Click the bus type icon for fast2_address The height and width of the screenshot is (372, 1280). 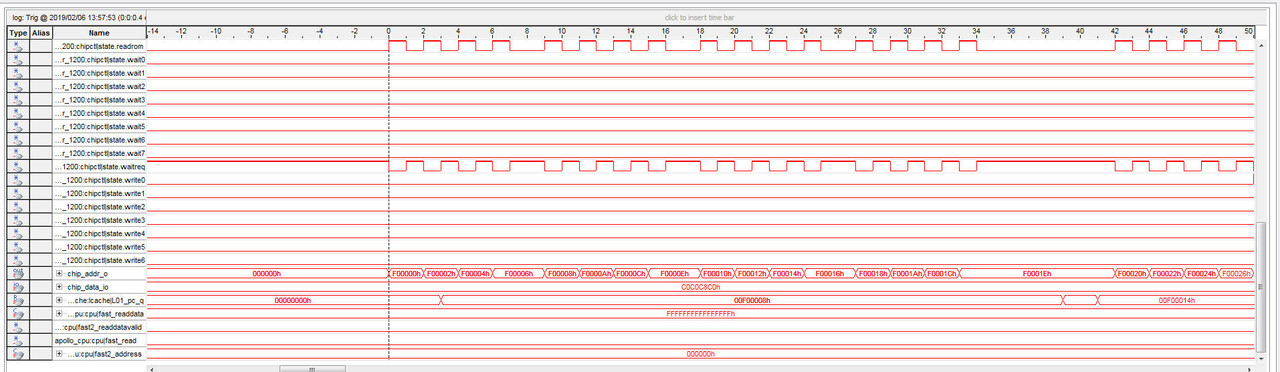point(18,353)
